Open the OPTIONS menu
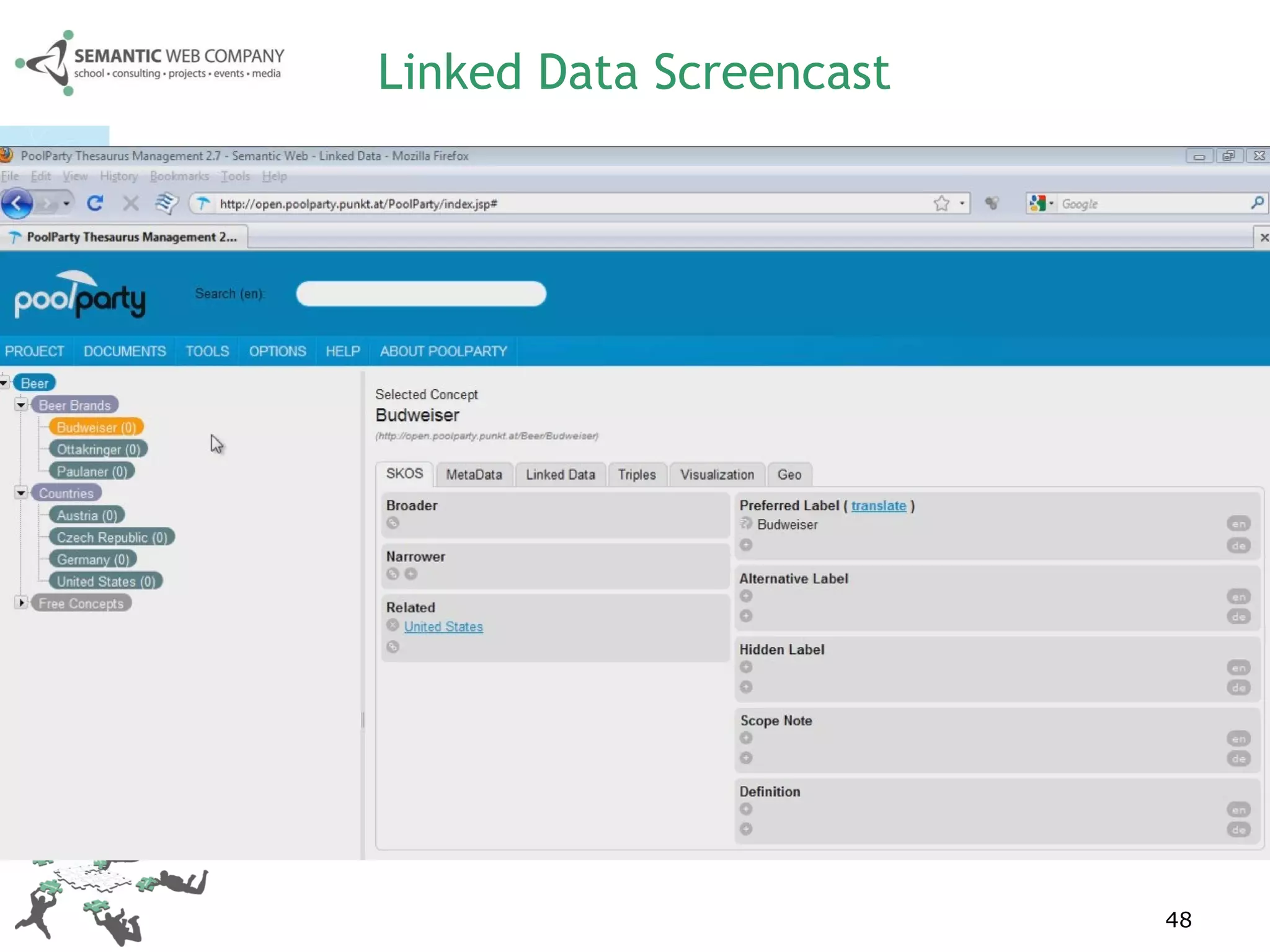The image size is (1270, 952). (x=277, y=351)
